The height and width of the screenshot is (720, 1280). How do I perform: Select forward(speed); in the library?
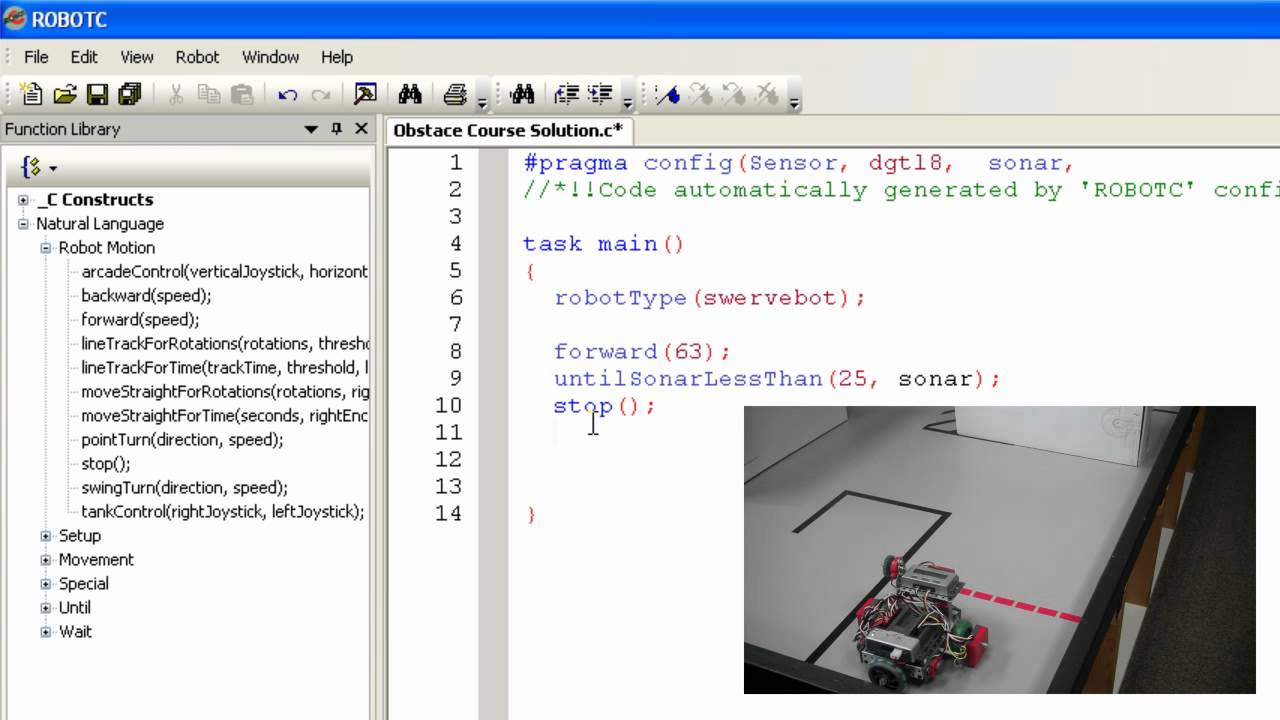click(x=140, y=320)
